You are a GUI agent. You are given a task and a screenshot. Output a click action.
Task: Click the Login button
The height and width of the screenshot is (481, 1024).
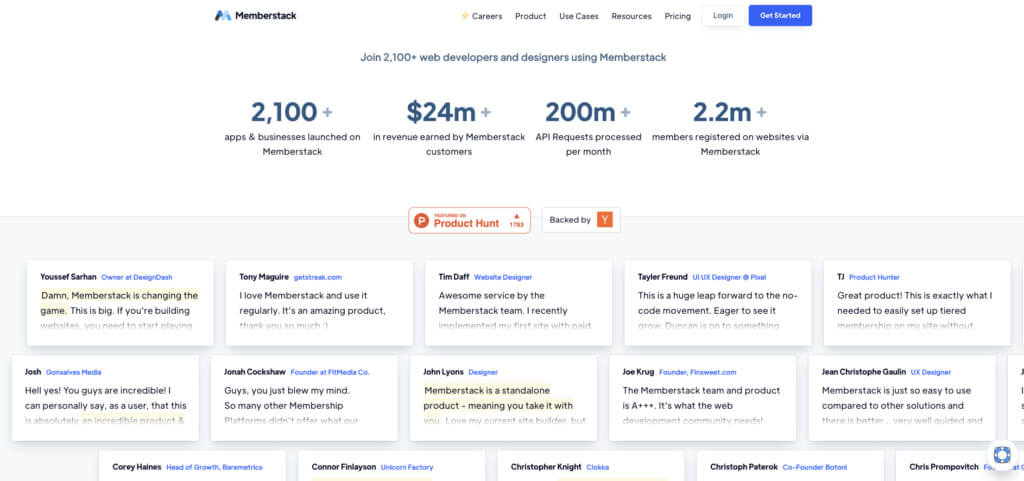[x=723, y=16]
